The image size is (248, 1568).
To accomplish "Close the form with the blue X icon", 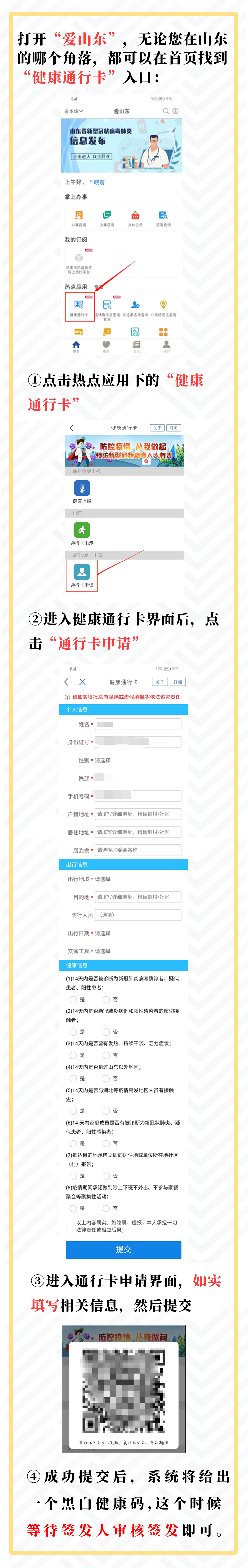I will pos(82,682).
